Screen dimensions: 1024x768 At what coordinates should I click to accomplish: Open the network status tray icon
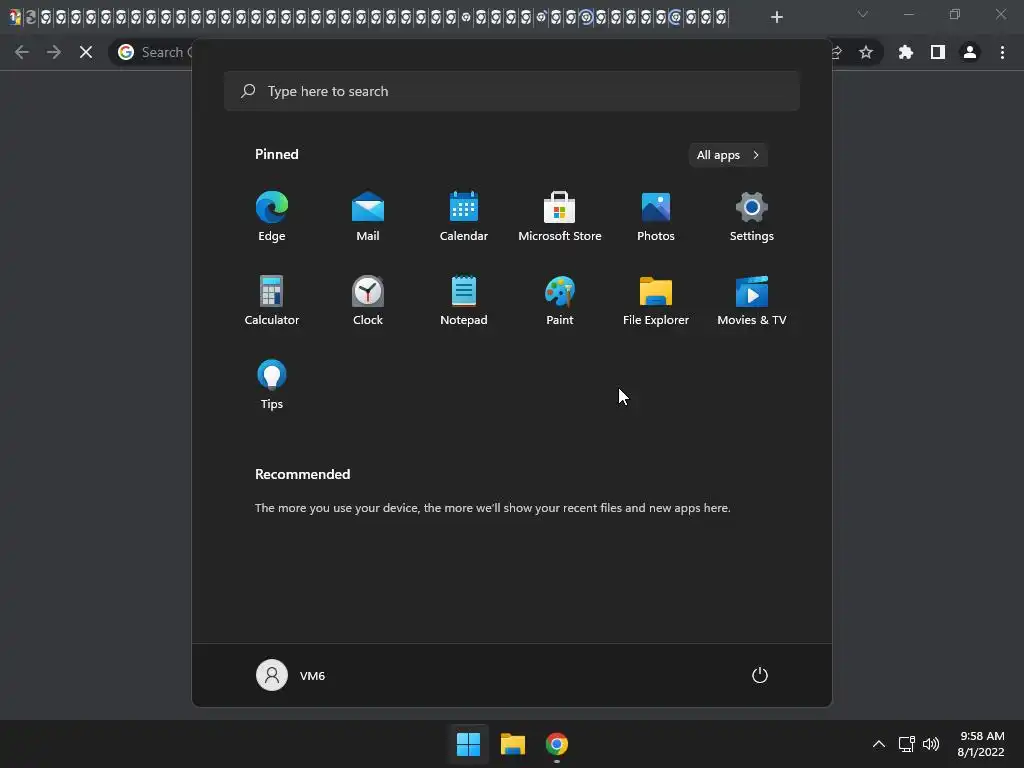[x=906, y=744]
